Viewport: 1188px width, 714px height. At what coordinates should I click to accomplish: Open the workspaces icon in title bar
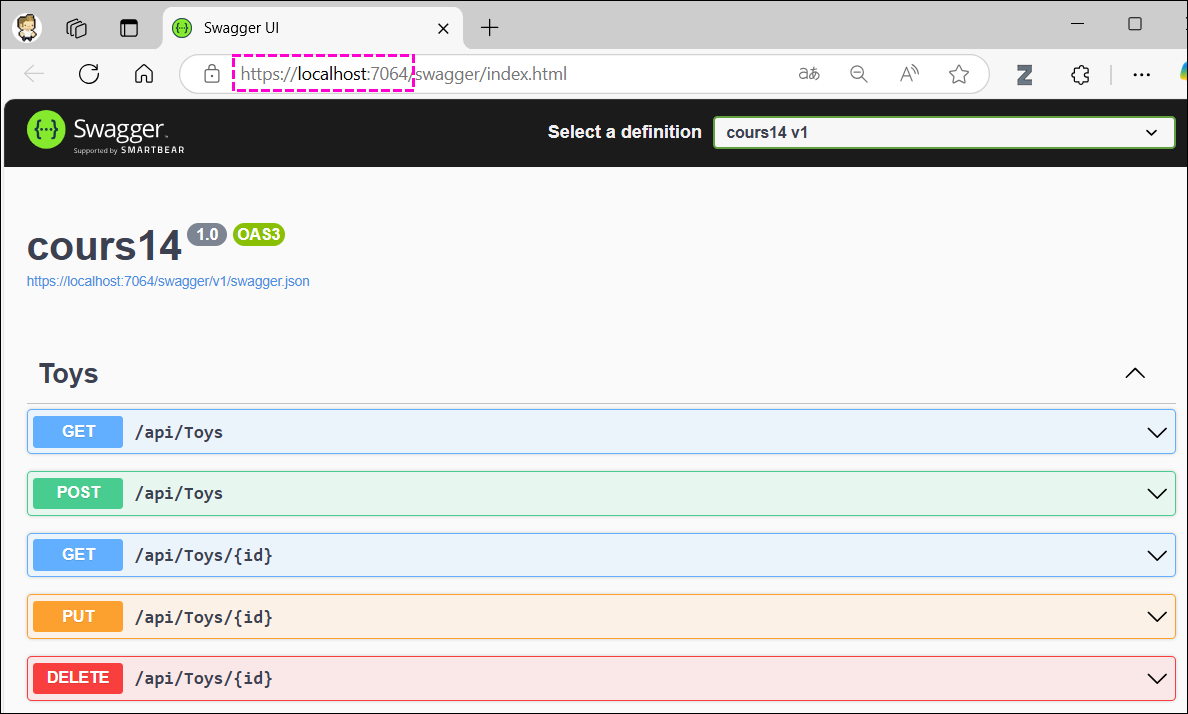click(x=77, y=28)
